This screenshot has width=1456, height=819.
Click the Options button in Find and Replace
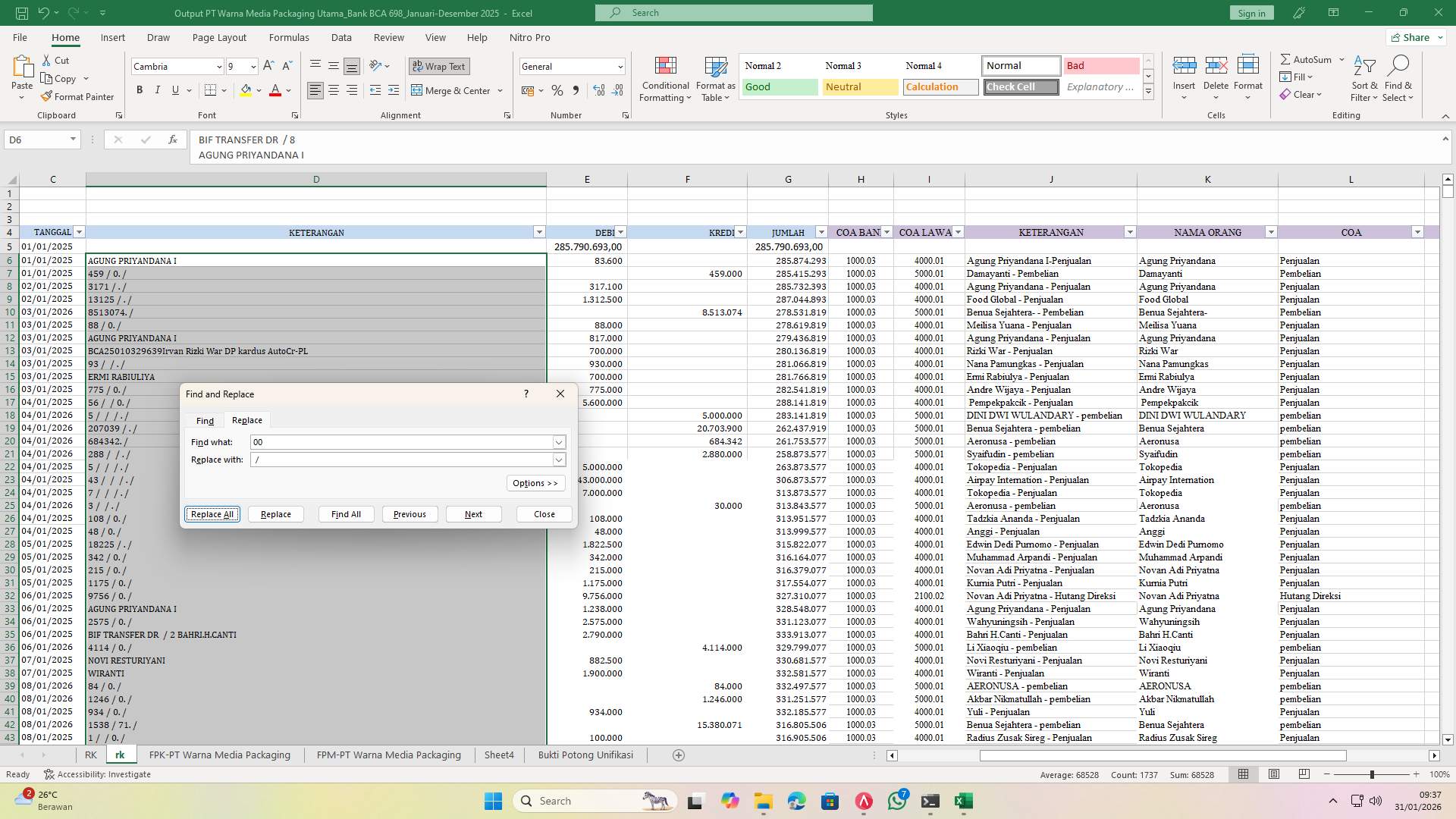click(x=535, y=482)
